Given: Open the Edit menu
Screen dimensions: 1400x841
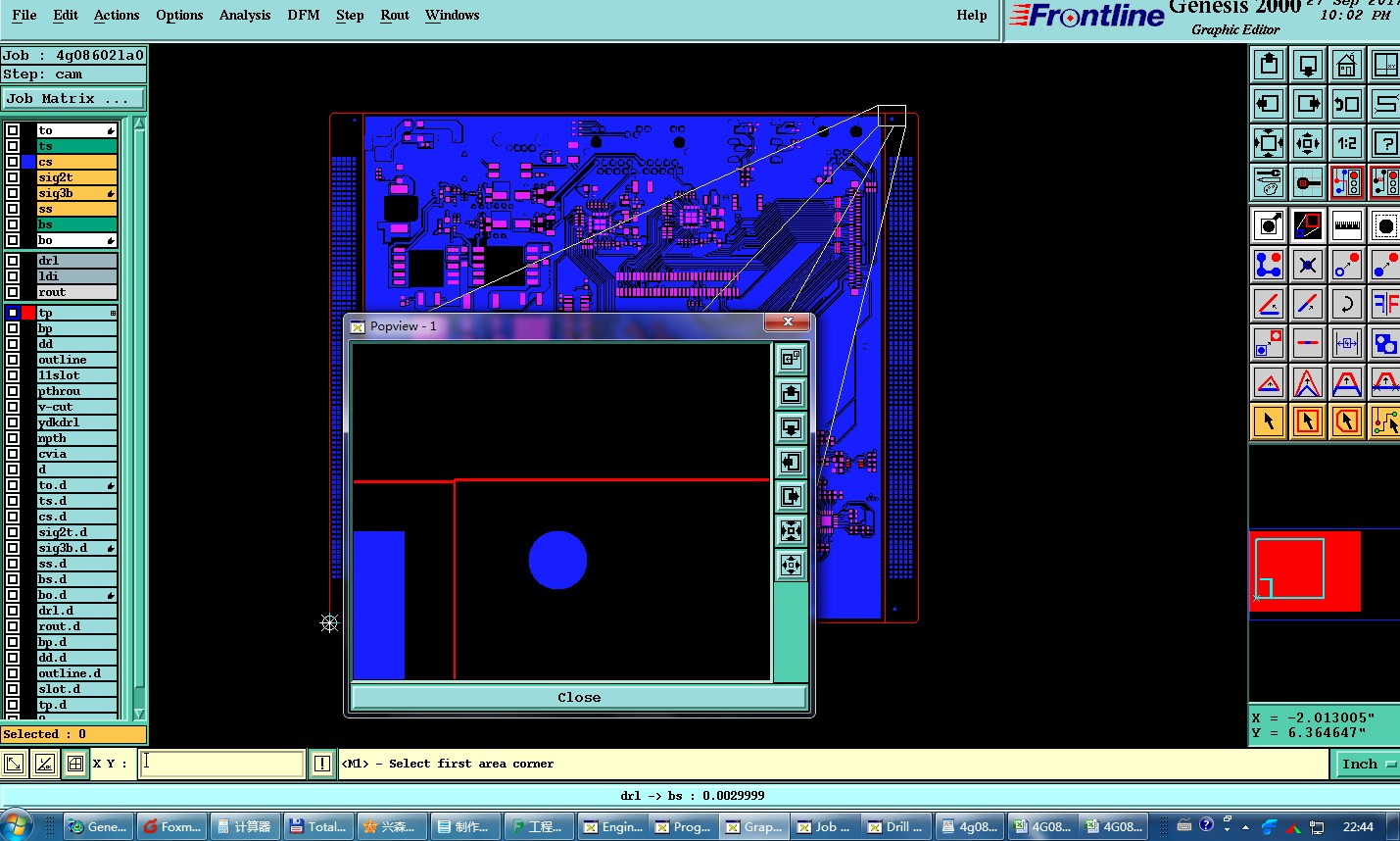Looking at the screenshot, I should 66,15.
